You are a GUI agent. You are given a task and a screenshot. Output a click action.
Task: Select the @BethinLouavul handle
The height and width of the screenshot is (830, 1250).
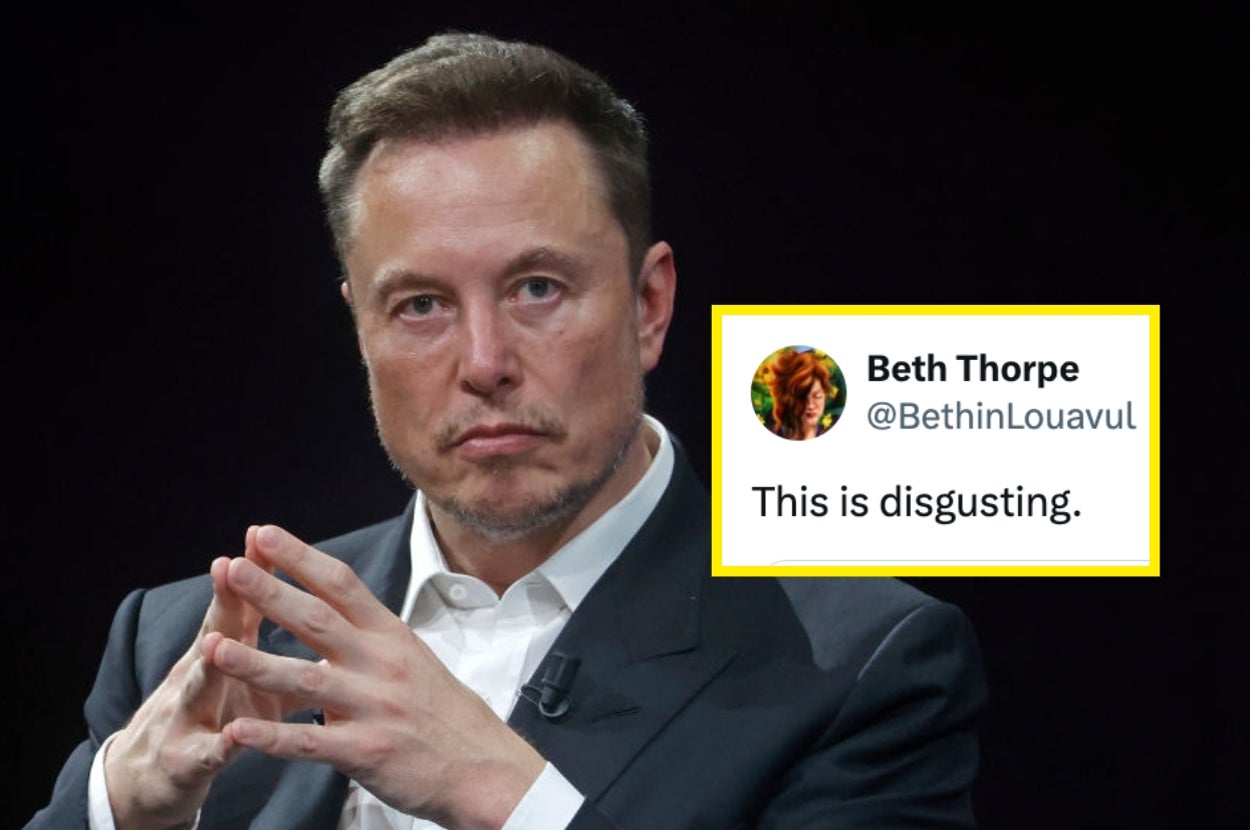pyautogui.click(x=1001, y=417)
